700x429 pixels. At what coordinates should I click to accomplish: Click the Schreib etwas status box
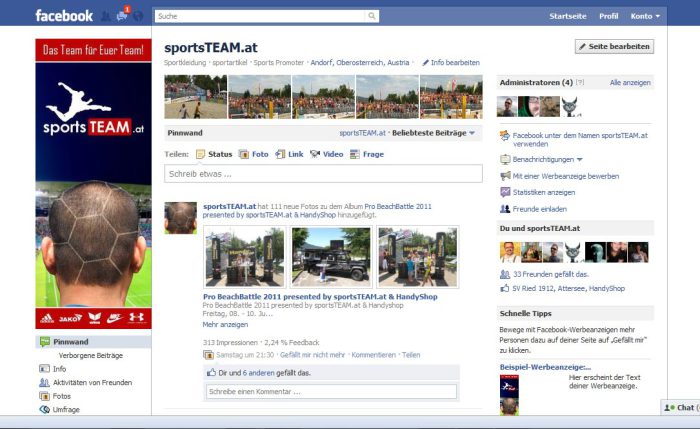point(323,174)
